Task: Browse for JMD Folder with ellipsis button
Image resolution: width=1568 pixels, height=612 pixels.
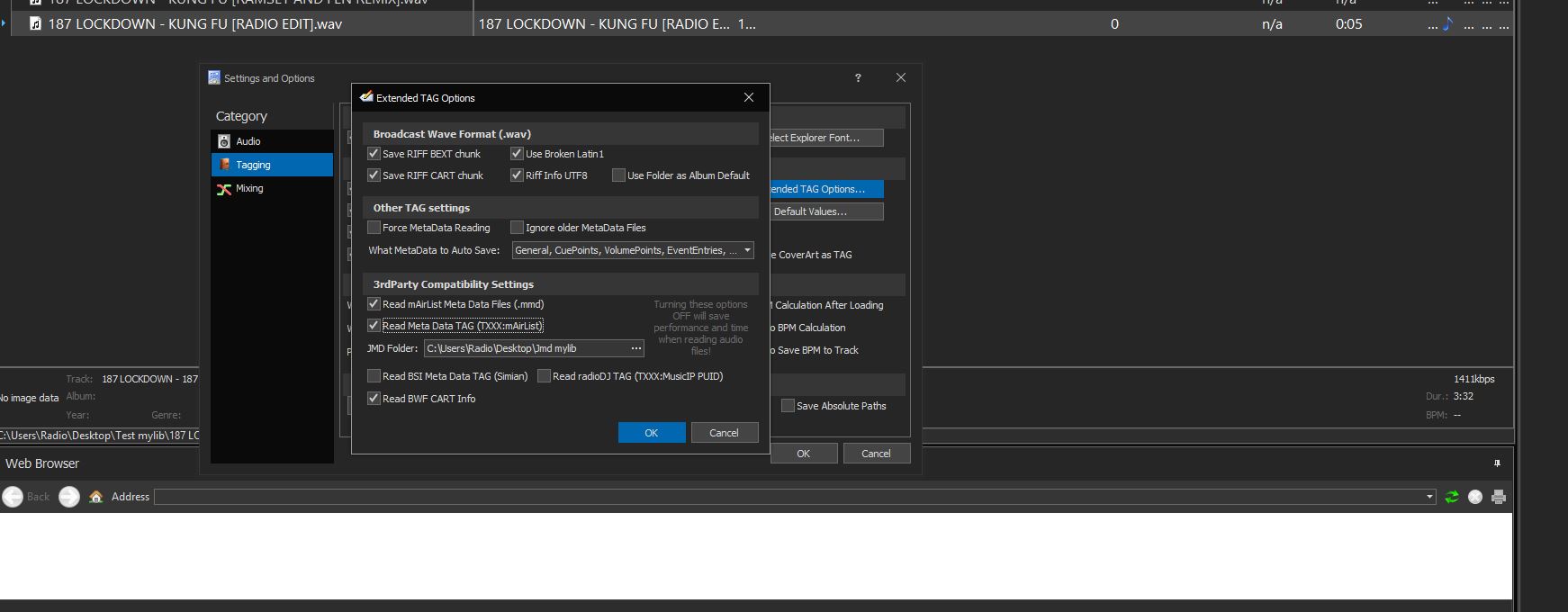Action: pos(636,348)
